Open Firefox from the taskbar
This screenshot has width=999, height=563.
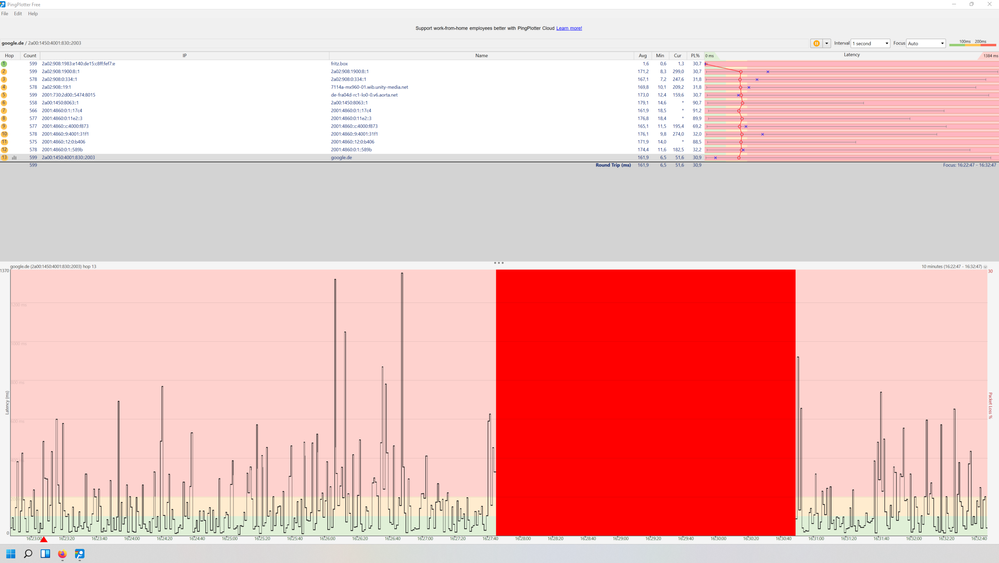click(62, 553)
